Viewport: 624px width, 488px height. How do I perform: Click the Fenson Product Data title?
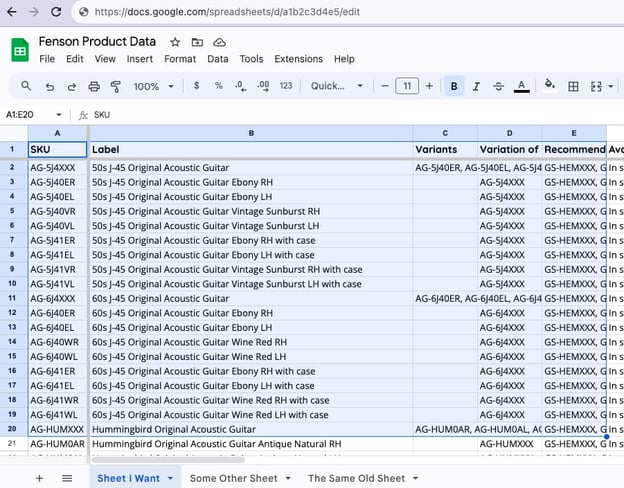(97, 41)
